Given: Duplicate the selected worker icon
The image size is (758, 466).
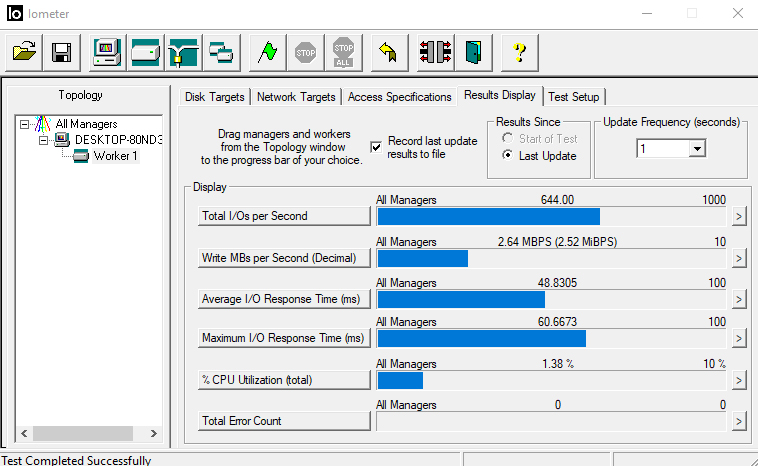Looking at the screenshot, I should click(x=221, y=51).
